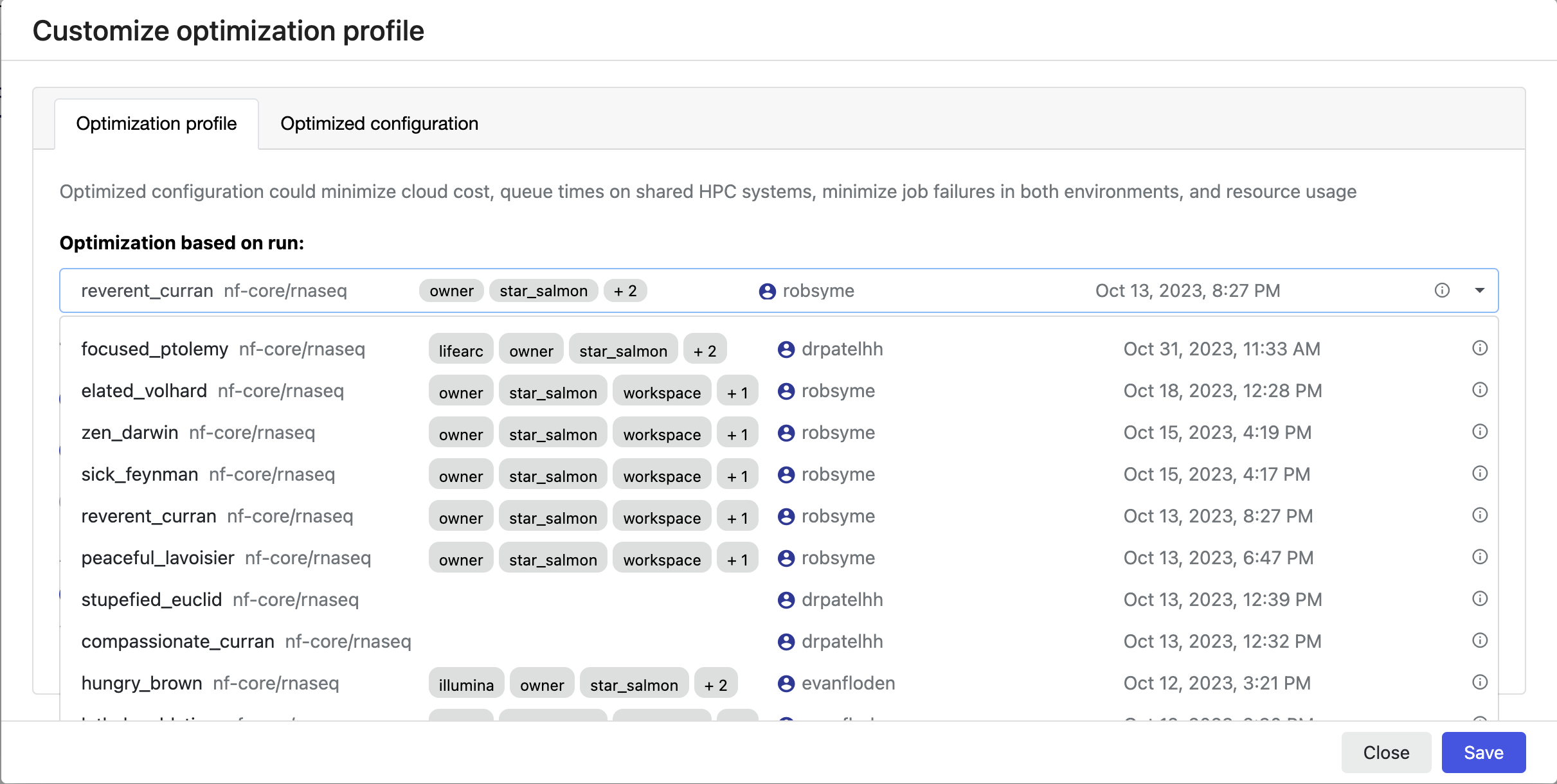Screen dimensions: 1557x784
Task: Click info icon for focused_ptolemy run
Action: point(1480,348)
